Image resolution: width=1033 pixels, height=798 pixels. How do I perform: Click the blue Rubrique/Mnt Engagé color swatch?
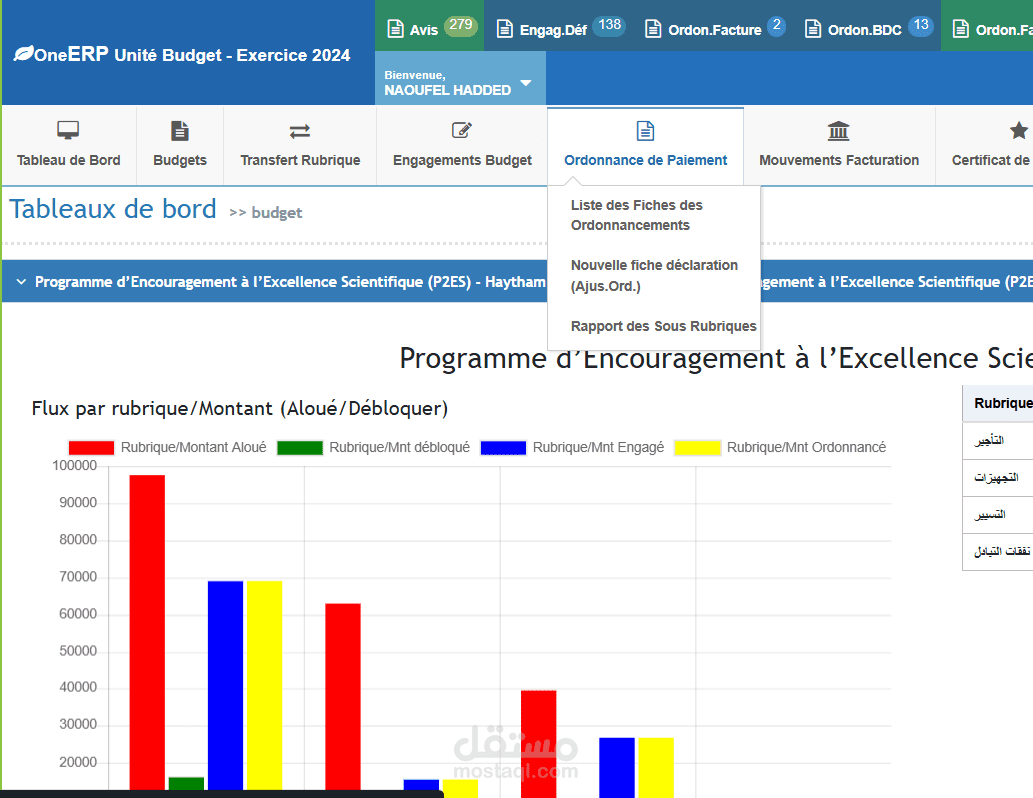click(x=503, y=447)
